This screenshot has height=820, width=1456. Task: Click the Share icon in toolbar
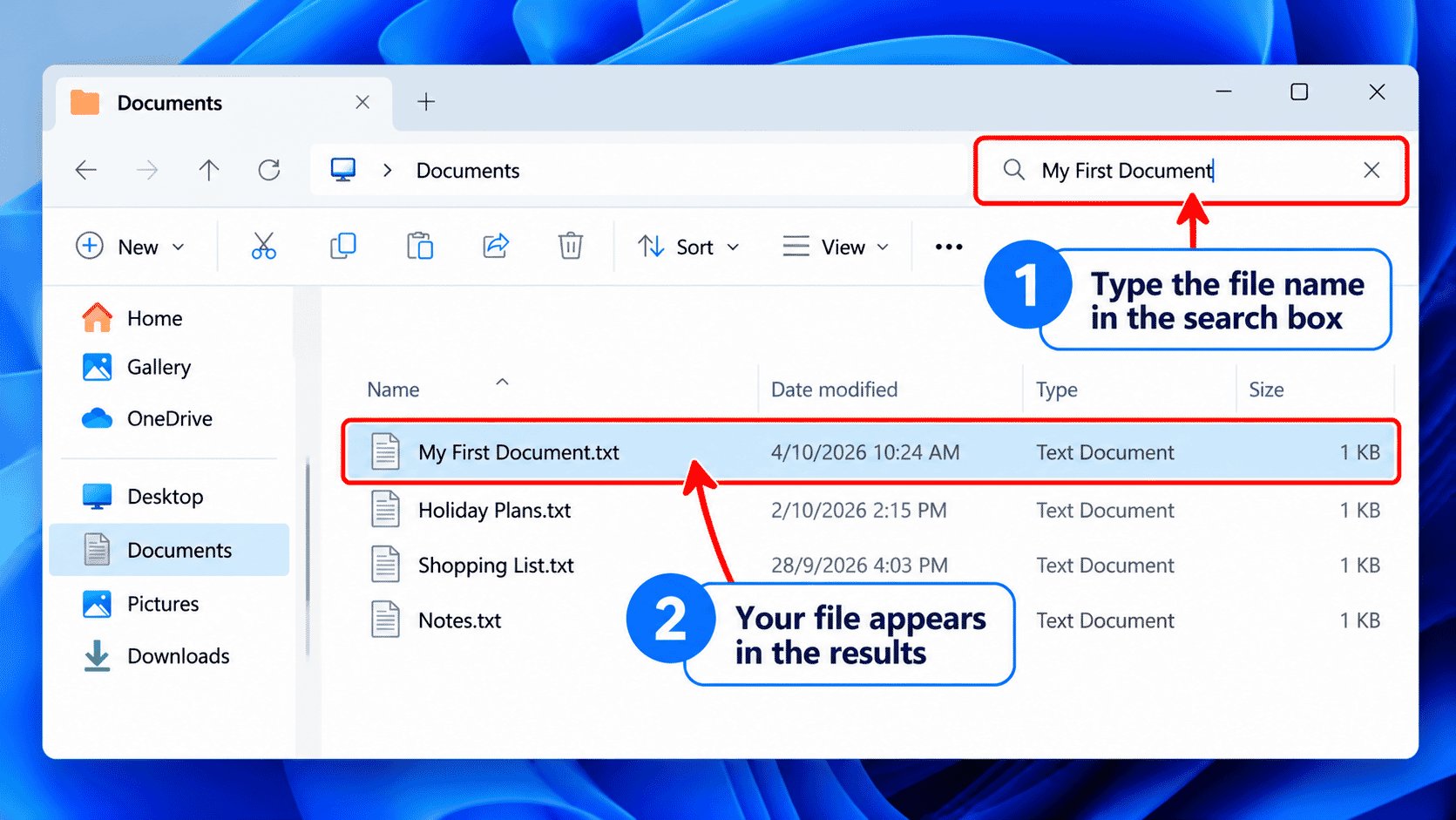[x=496, y=247]
